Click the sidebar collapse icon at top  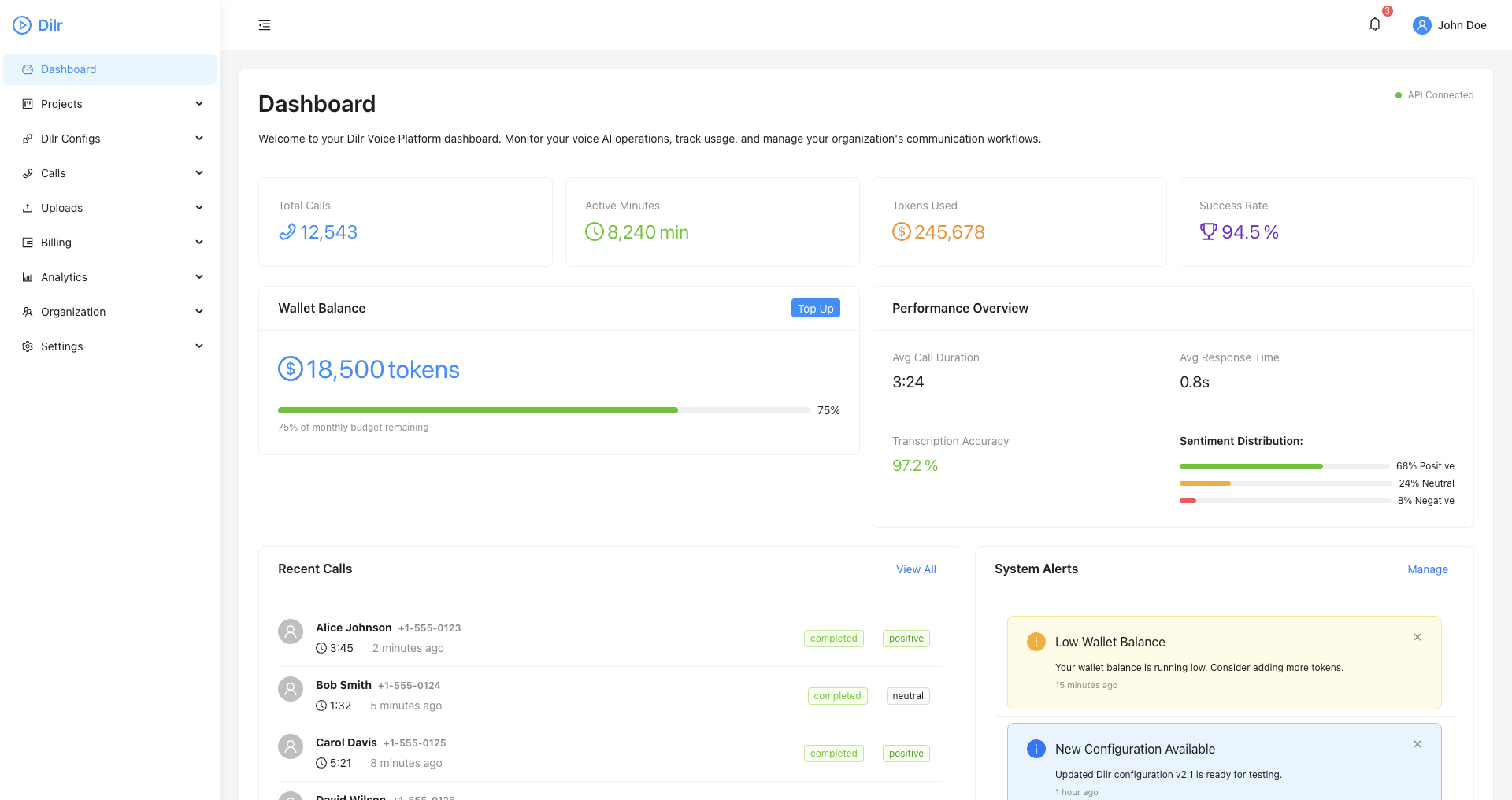(265, 24)
